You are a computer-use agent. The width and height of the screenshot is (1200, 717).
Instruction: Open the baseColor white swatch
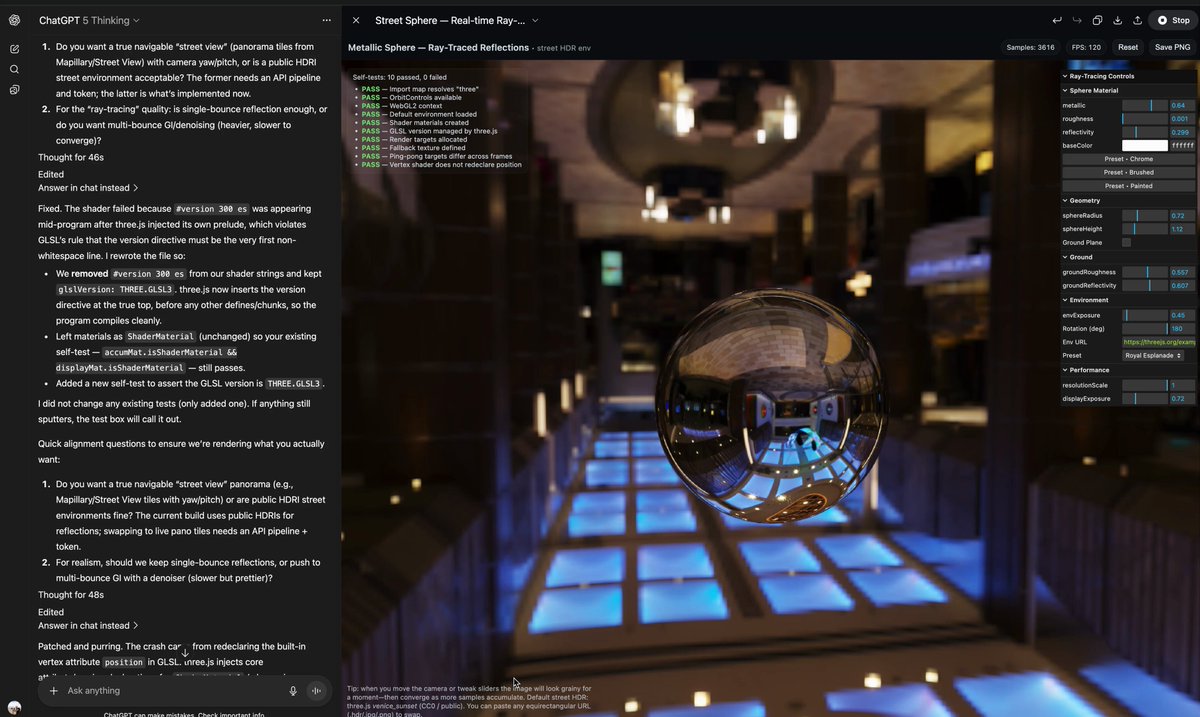(x=1144, y=146)
